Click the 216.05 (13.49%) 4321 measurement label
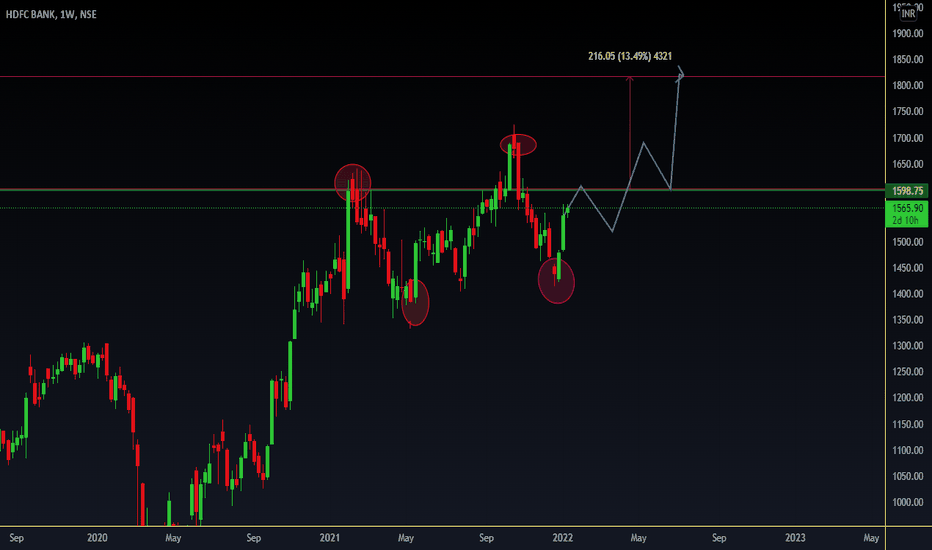This screenshot has height=550, width=932. [630, 56]
